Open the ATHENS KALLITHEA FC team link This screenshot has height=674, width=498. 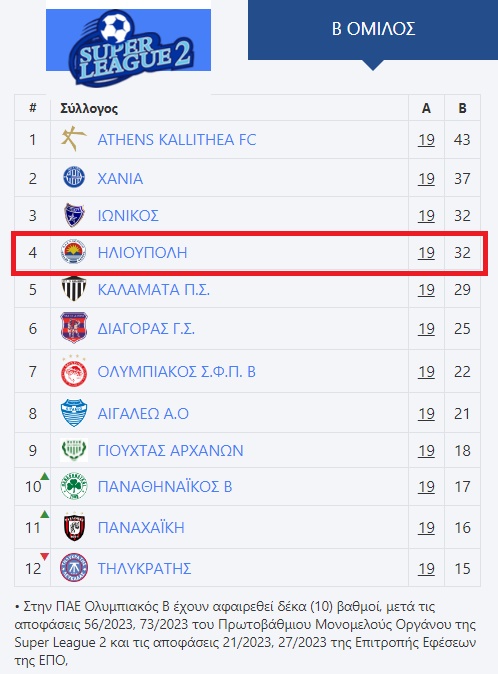pyautogui.click(x=177, y=140)
